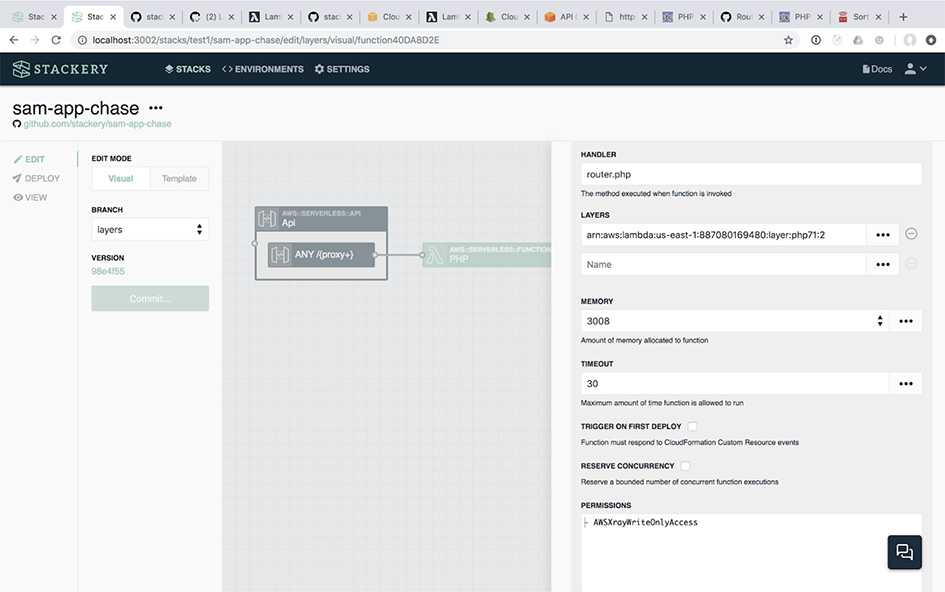This screenshot has height=592, width=945.
Task: Open the Timeout field options menu
Action: click(906, 383)
